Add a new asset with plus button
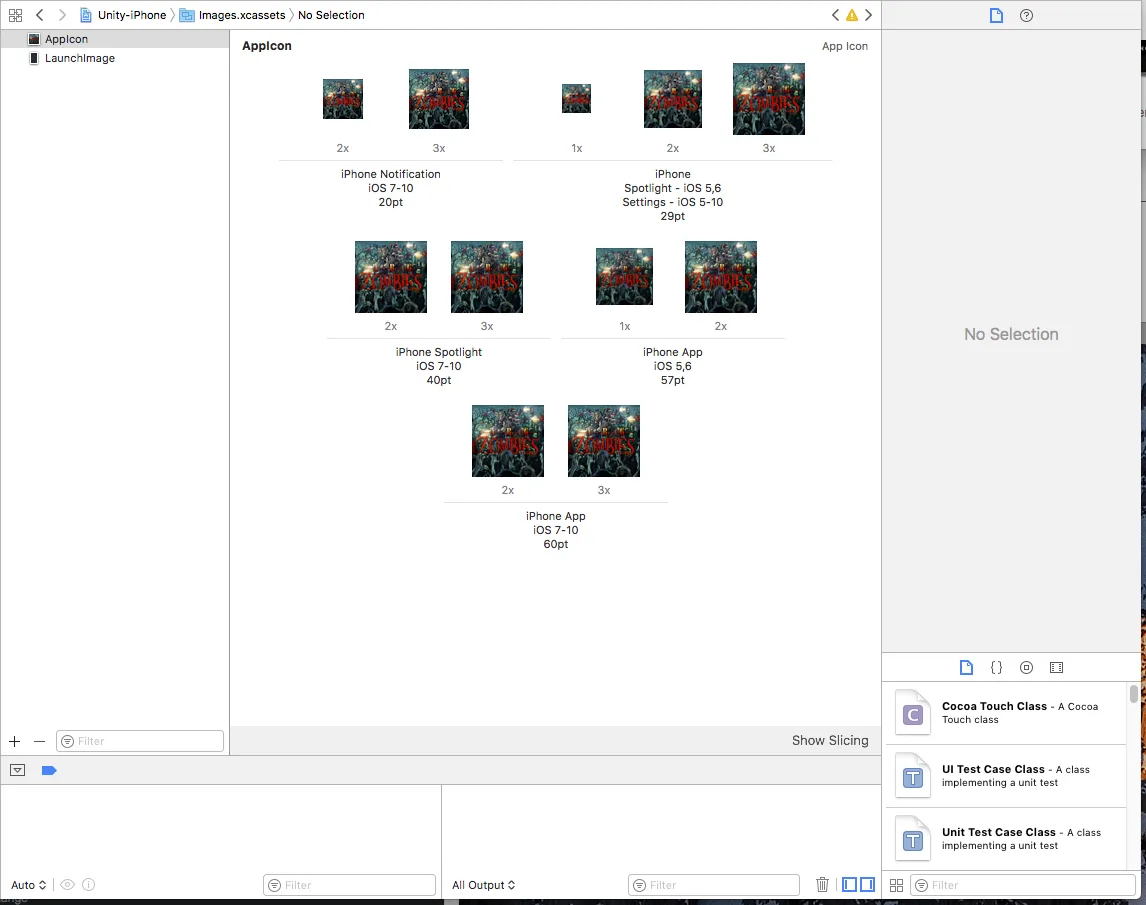 (x=15, y=741)
